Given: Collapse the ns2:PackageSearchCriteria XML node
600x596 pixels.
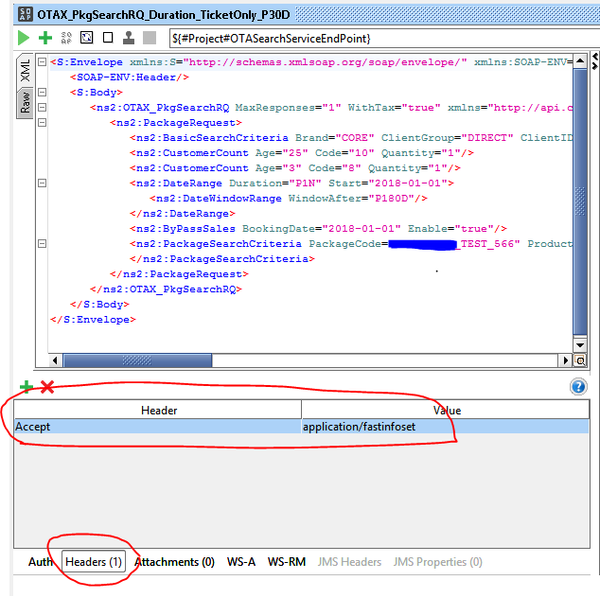Looking at the screenshot, I should coord(42,243).
